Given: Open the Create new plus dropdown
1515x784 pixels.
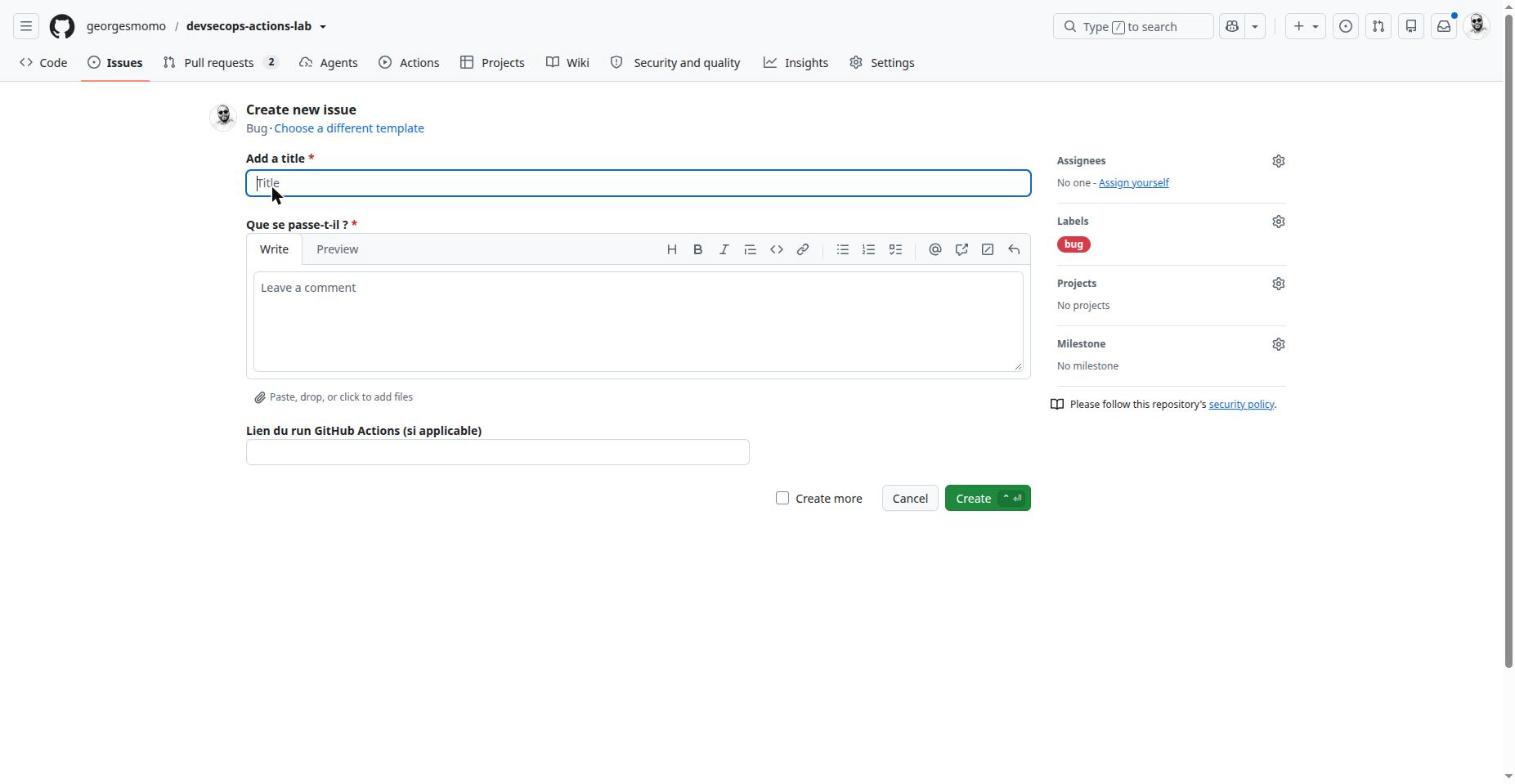Looking at the screenshot, I should coord(1305,26).
